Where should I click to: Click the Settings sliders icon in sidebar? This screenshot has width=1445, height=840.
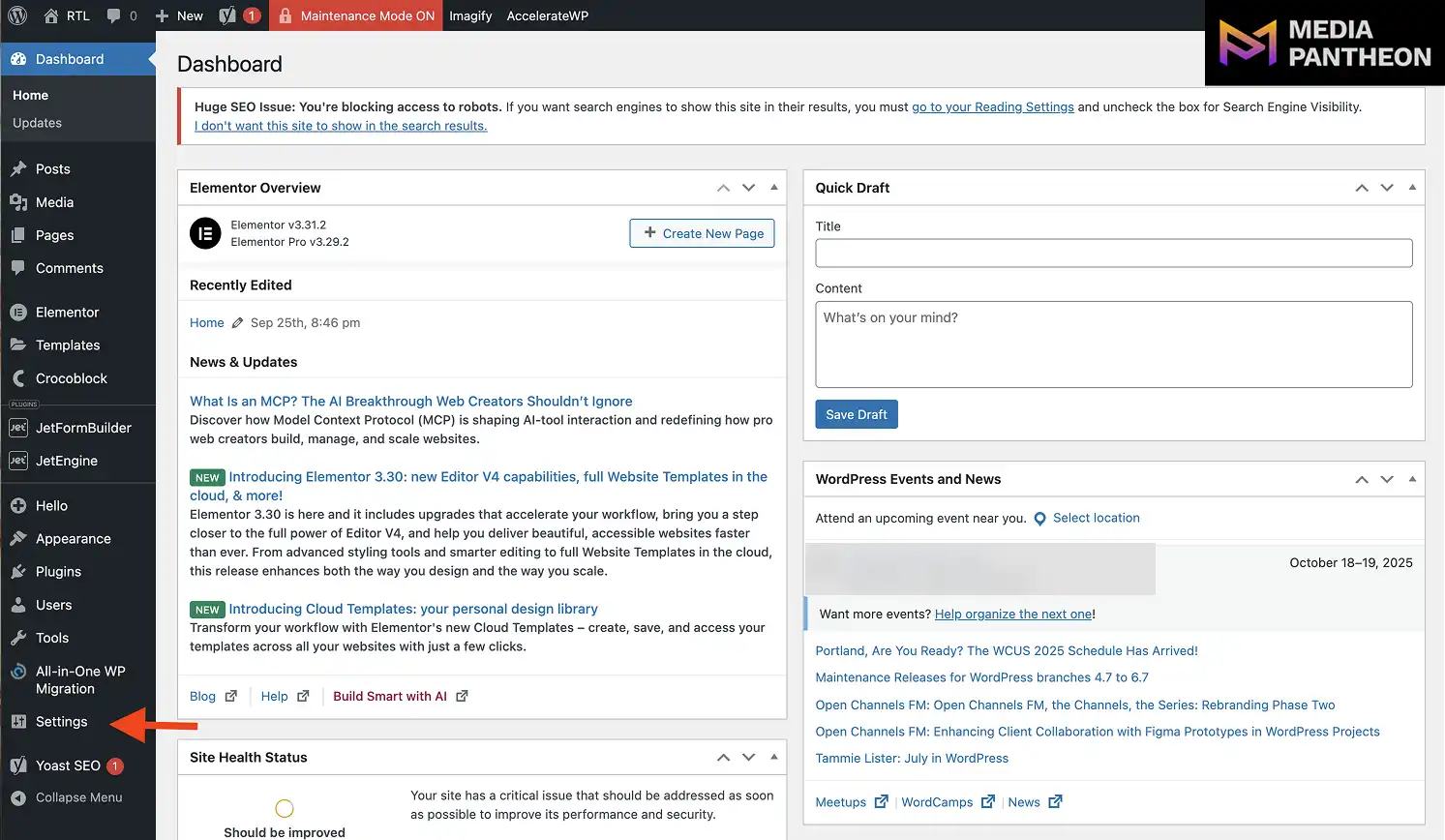[18, 721]
